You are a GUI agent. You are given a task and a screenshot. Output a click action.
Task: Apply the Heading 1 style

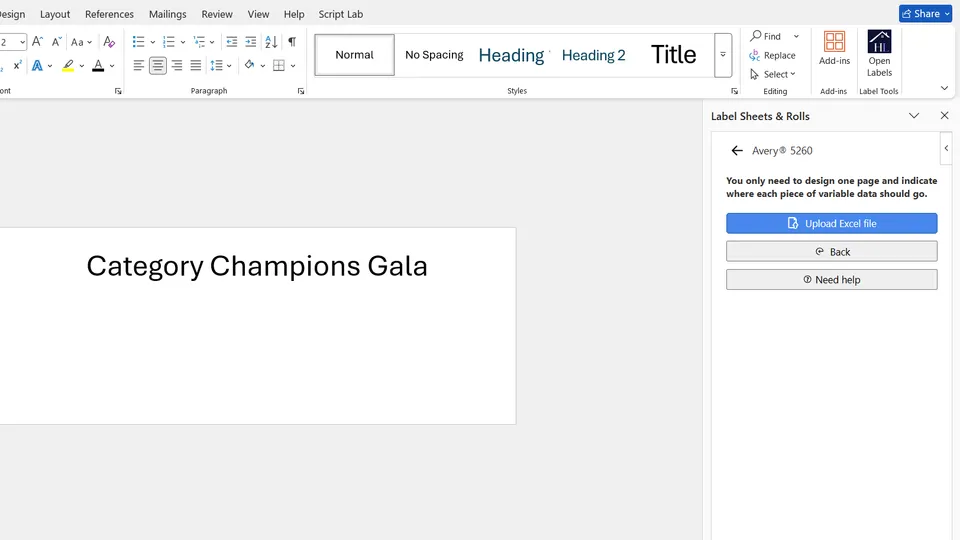tap(512, 54)
